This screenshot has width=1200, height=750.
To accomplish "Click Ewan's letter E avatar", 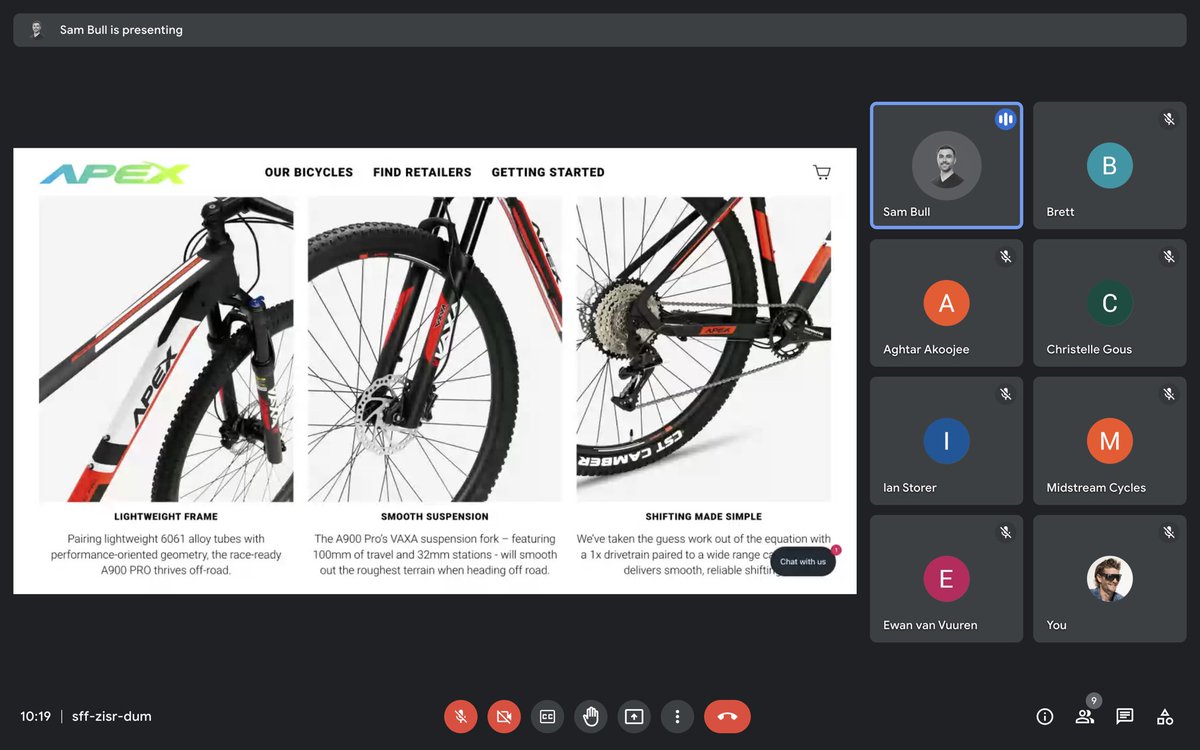I will point(946,578).
